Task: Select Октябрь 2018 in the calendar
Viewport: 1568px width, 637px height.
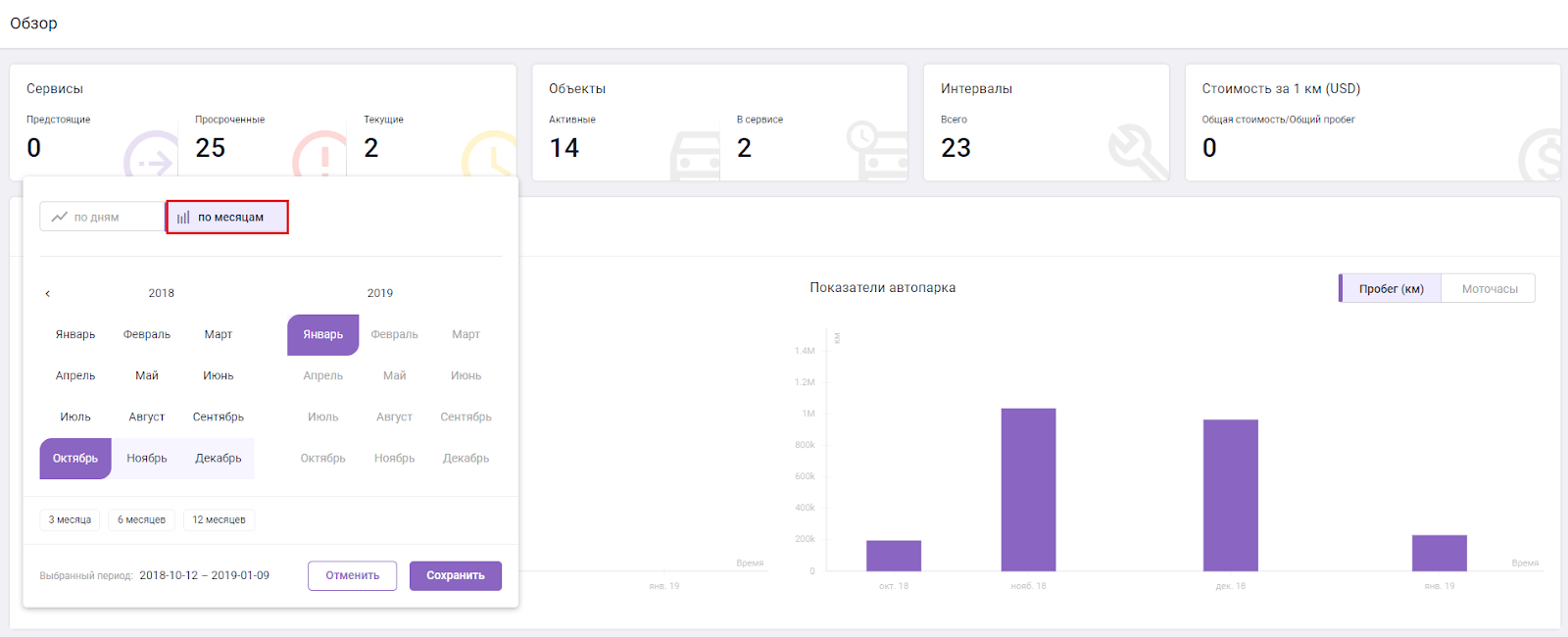Action: pyautogui.click(x=75, y=459)
